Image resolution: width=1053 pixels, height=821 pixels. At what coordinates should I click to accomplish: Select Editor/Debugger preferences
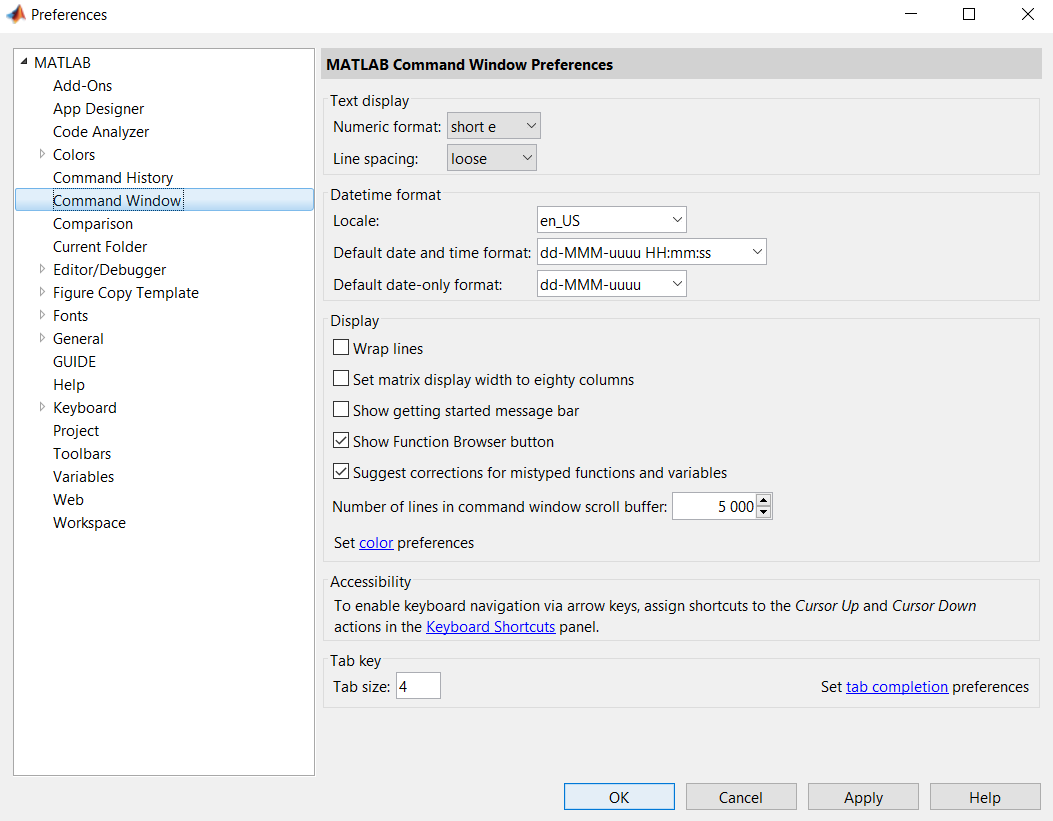pos(109,270)
